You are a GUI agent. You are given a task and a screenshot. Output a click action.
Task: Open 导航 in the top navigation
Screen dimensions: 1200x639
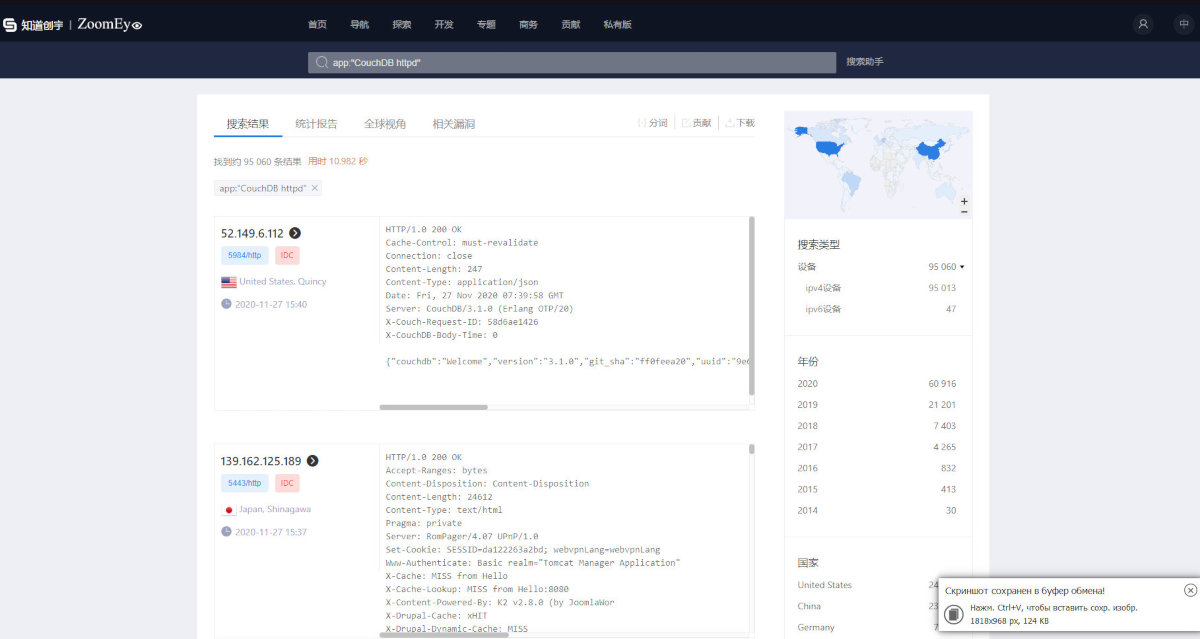coord(359,24)
